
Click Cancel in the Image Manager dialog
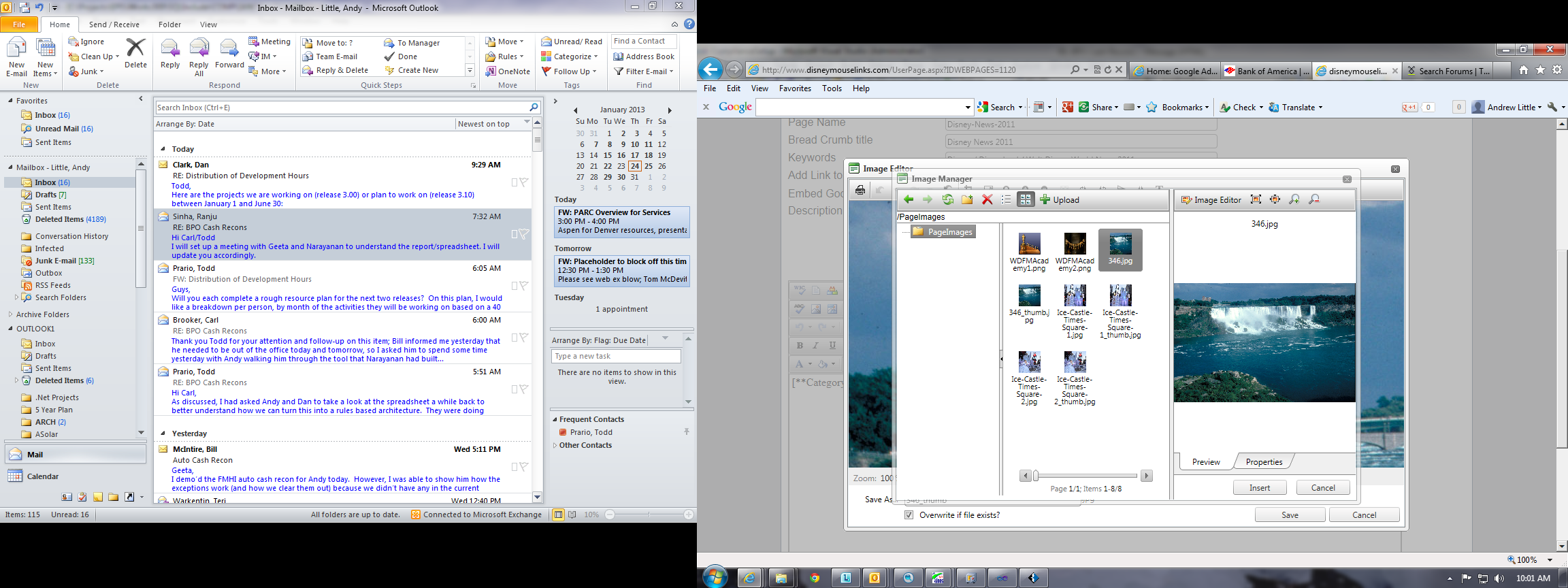click(x=1323, y=488)
